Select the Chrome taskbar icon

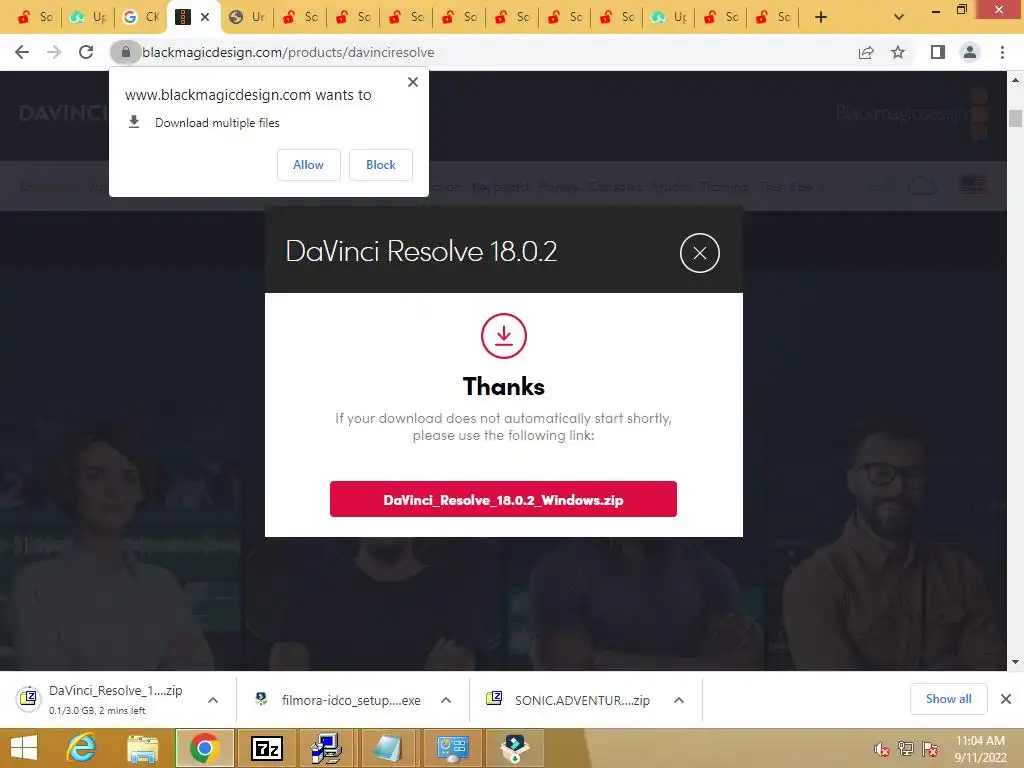coord(204,748)
